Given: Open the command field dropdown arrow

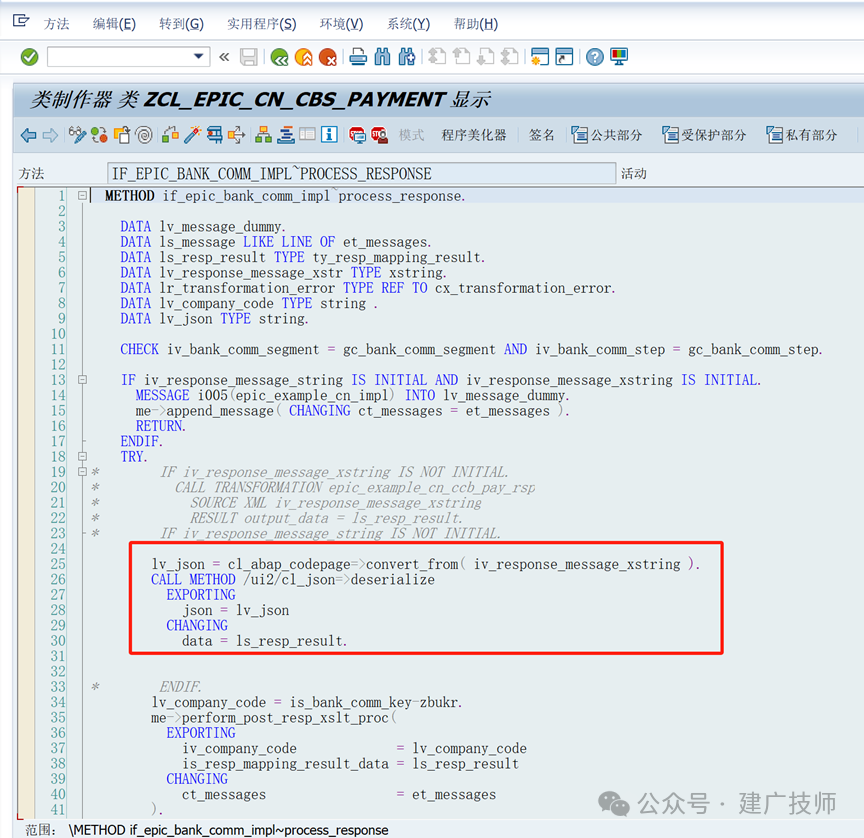Looking at the screenshot, I should coord(198,56).
